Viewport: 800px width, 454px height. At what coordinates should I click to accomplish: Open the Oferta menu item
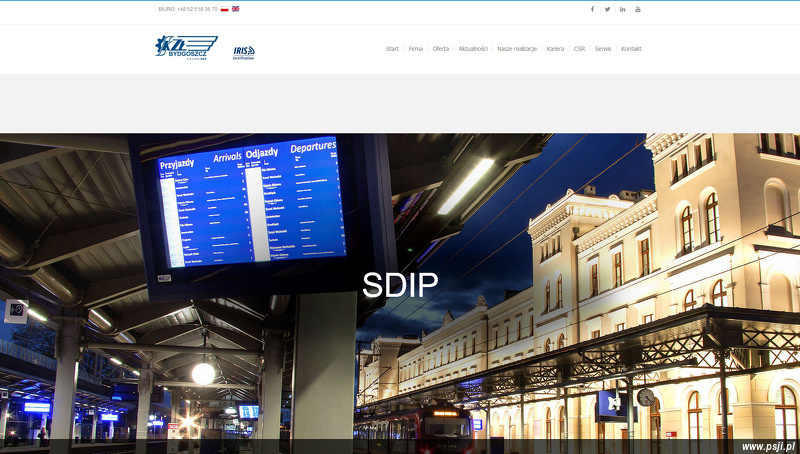tap(441, 49)
